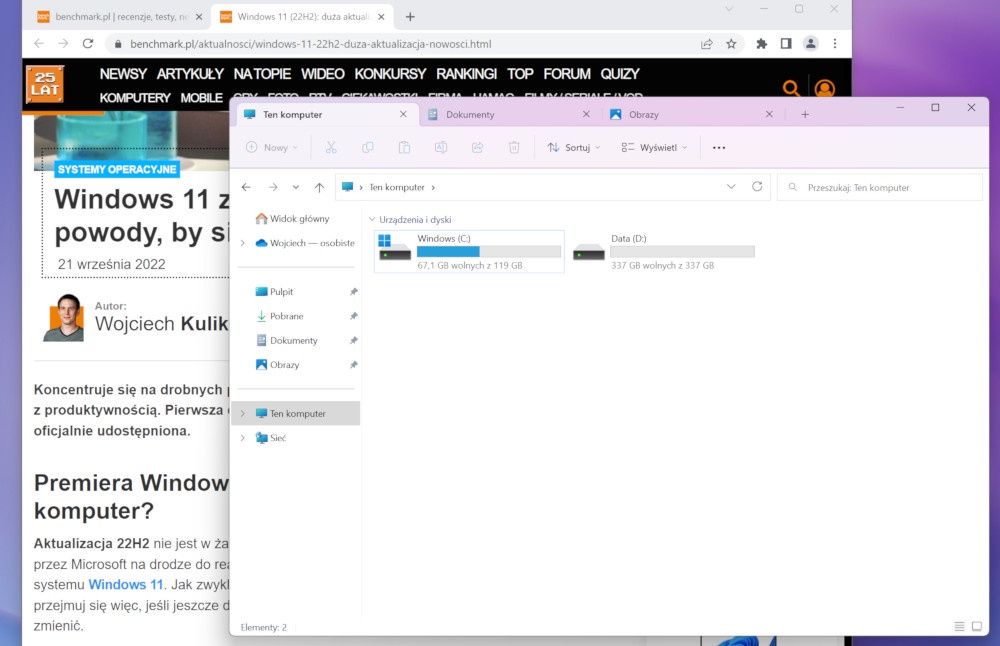Collapse the Urządzenia i dyski group
Screen dimensions: 1000x646
click(x=372, y=219)
